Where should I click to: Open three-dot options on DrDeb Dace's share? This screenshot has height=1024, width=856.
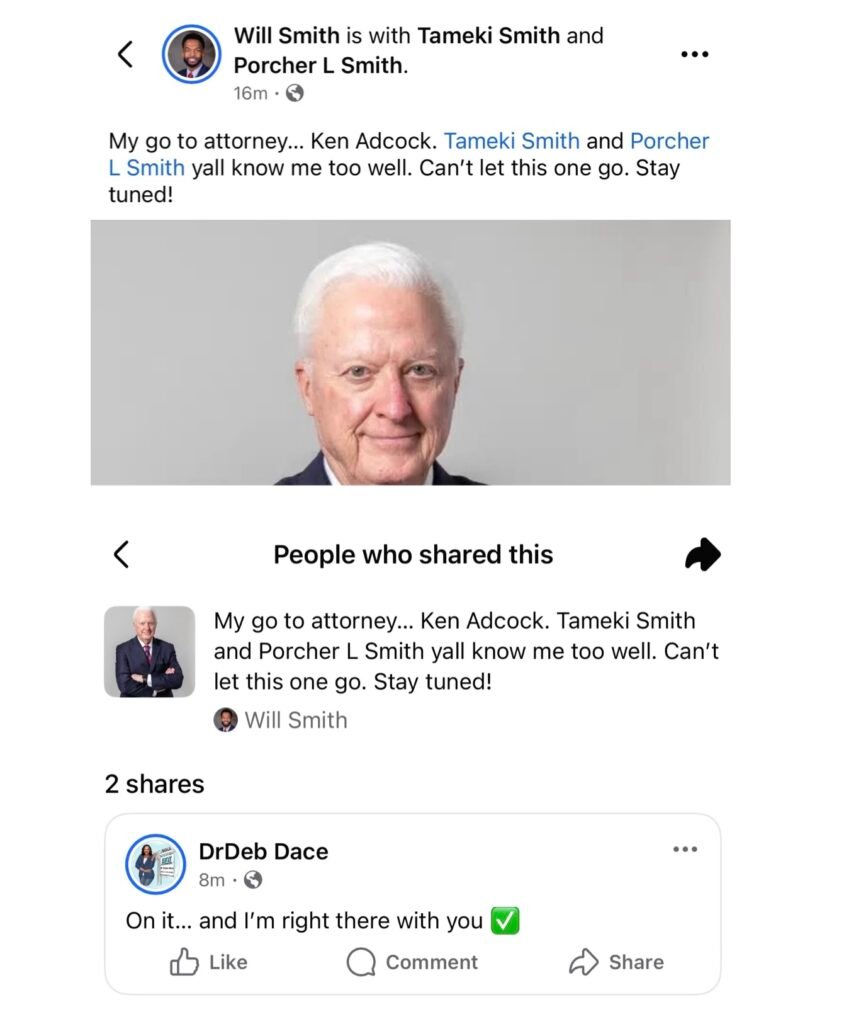tap(685, 849)
